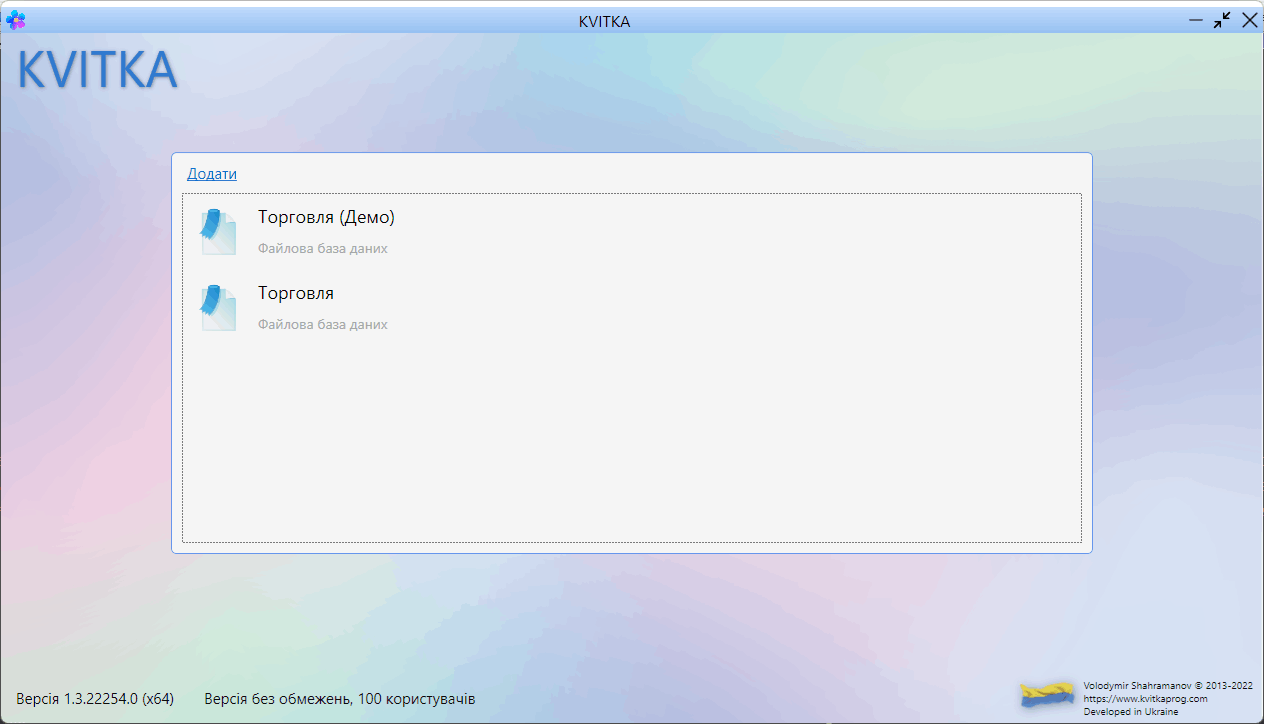Click the Ukrainian flag ribbon icon
This screenshot has width=1264, height=724.
coord(1047,694)
